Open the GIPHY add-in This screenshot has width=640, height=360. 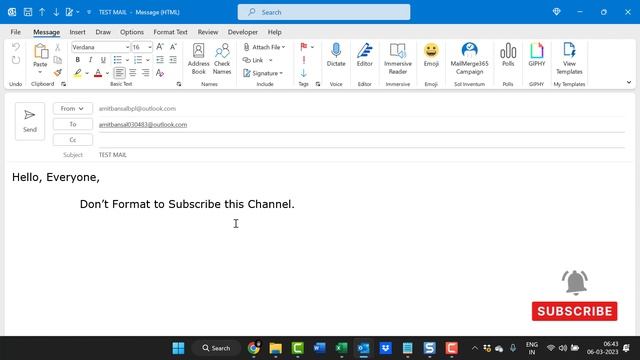(x=537, y=55)
